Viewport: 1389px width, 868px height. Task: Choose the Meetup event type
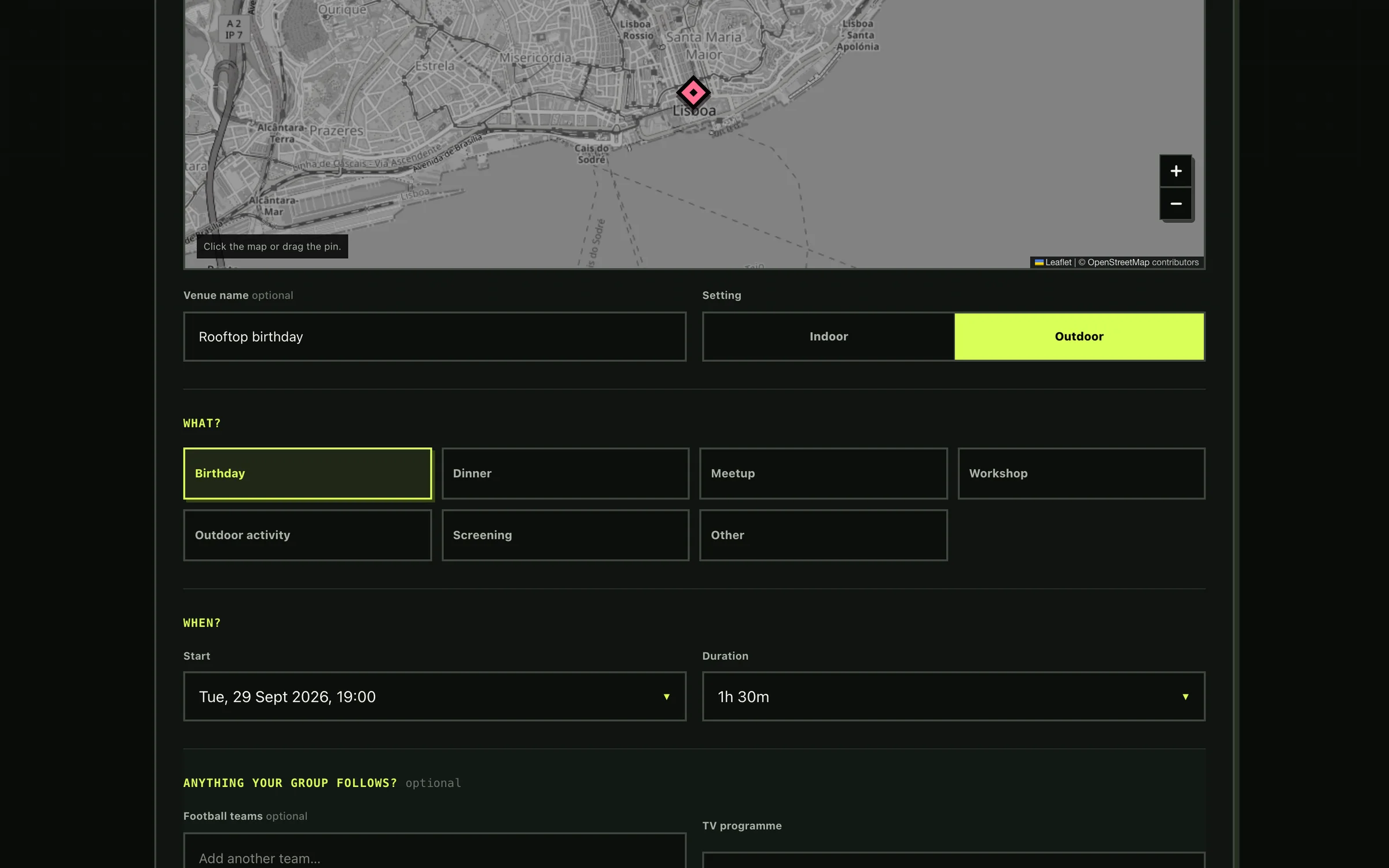[x=823, y=473]
